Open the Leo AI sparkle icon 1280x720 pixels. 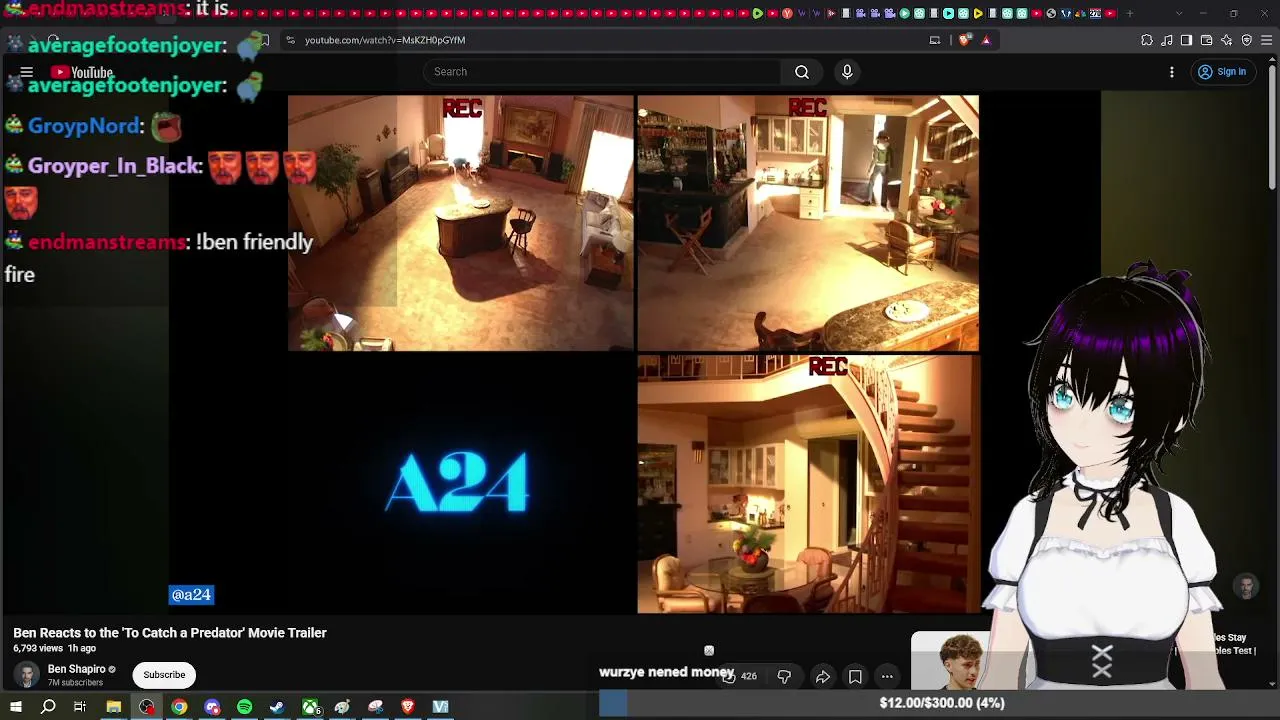click(x=1226, y=40)
